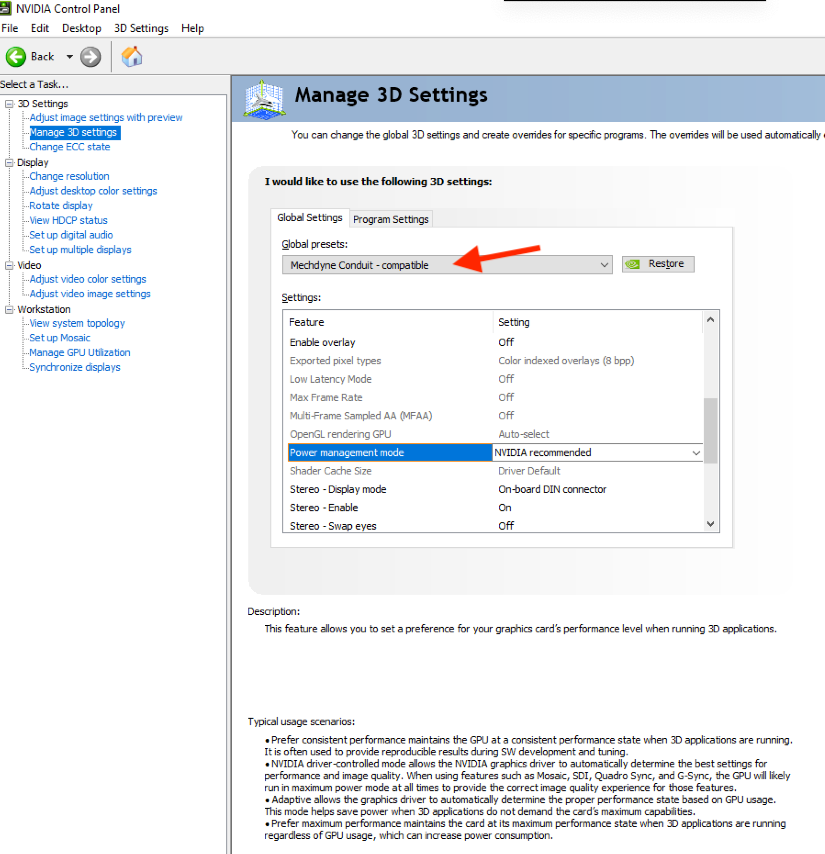This screenshot has height=854, width=825.
Task: Open the Help menu
Action: click(192, 28)
